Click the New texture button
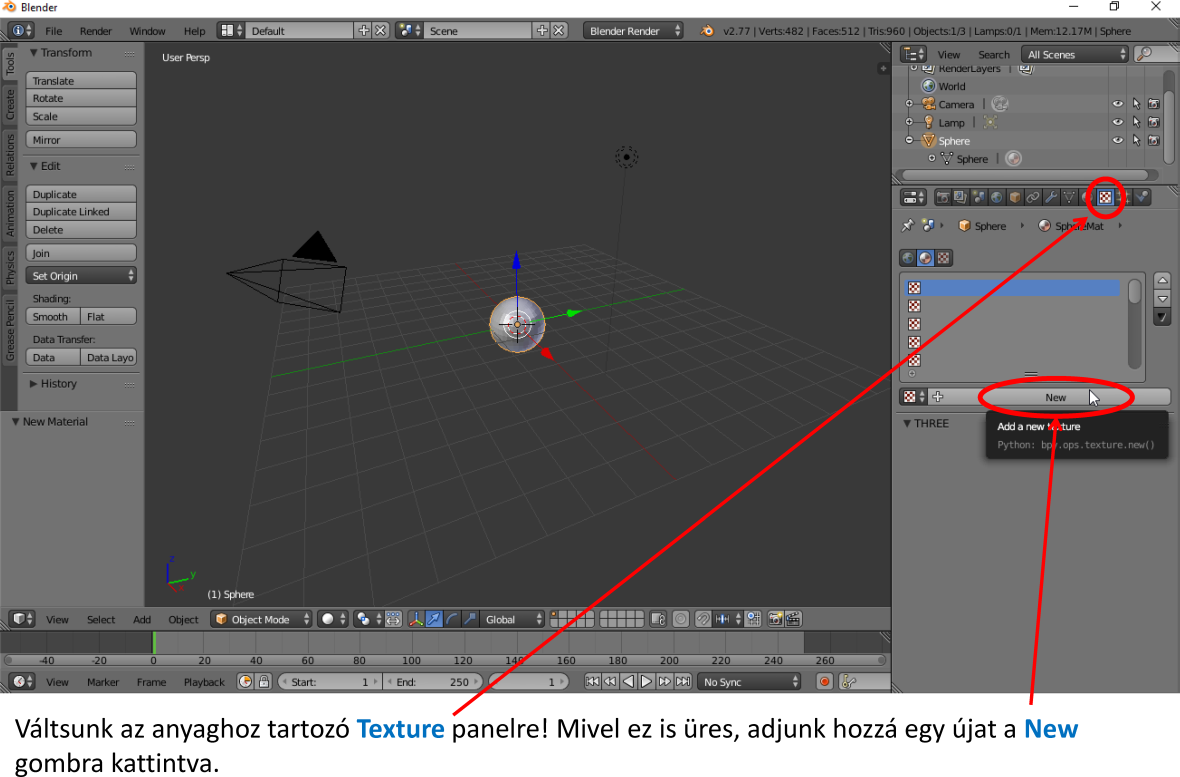1180x777 pixels. [1055, 398]
